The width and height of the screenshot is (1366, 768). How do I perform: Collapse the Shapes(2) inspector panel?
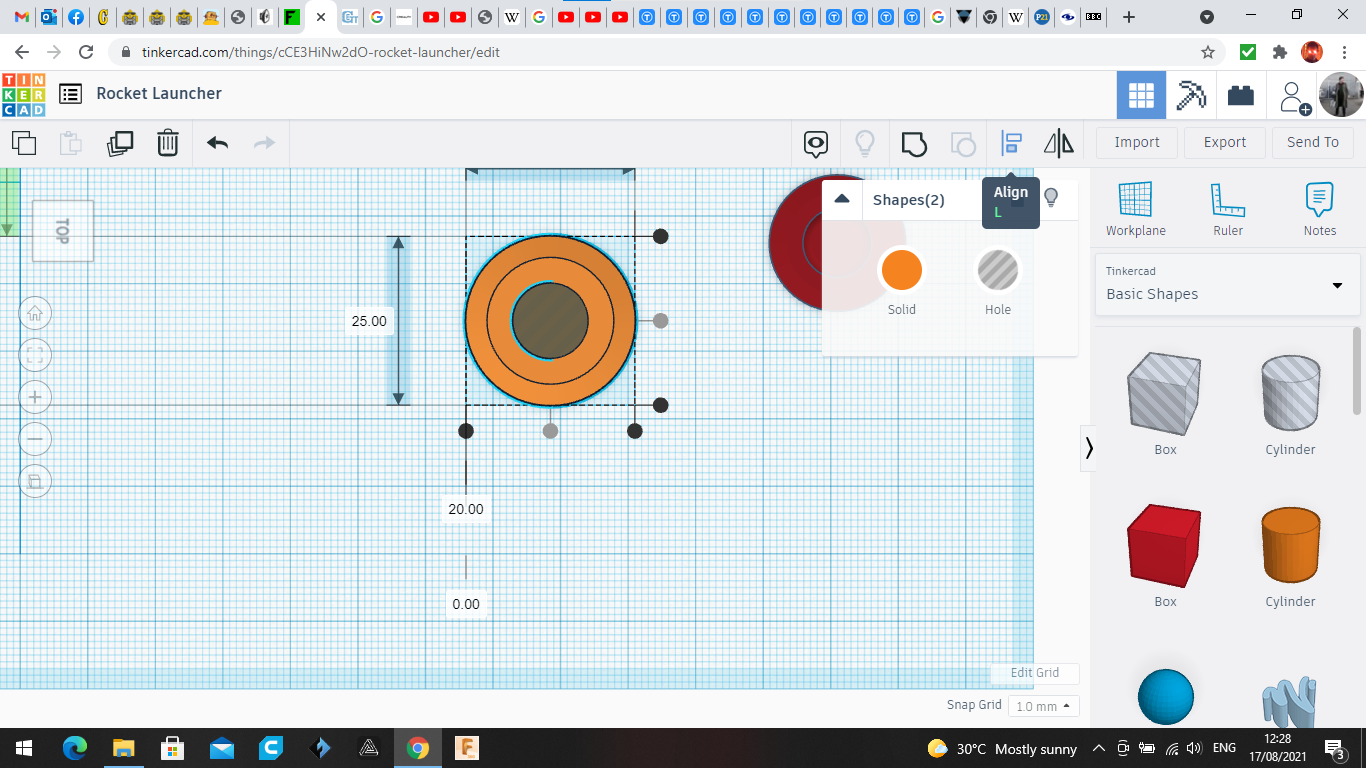point(842,199)
